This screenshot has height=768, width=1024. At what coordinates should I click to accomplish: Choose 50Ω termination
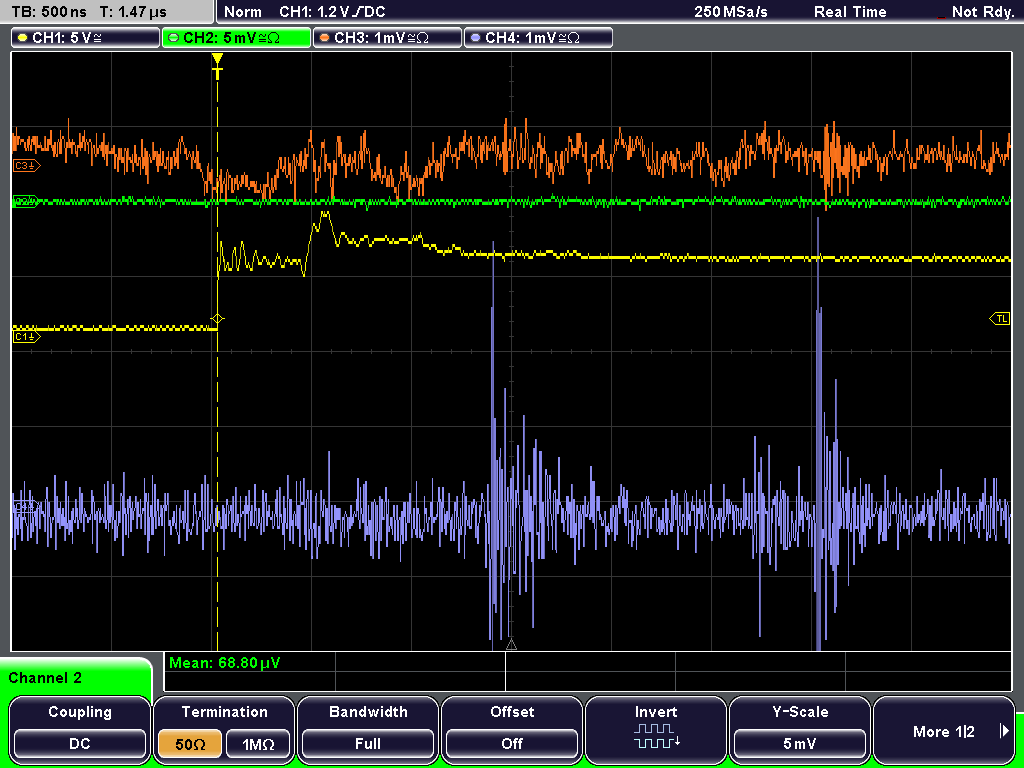point(190,744)
